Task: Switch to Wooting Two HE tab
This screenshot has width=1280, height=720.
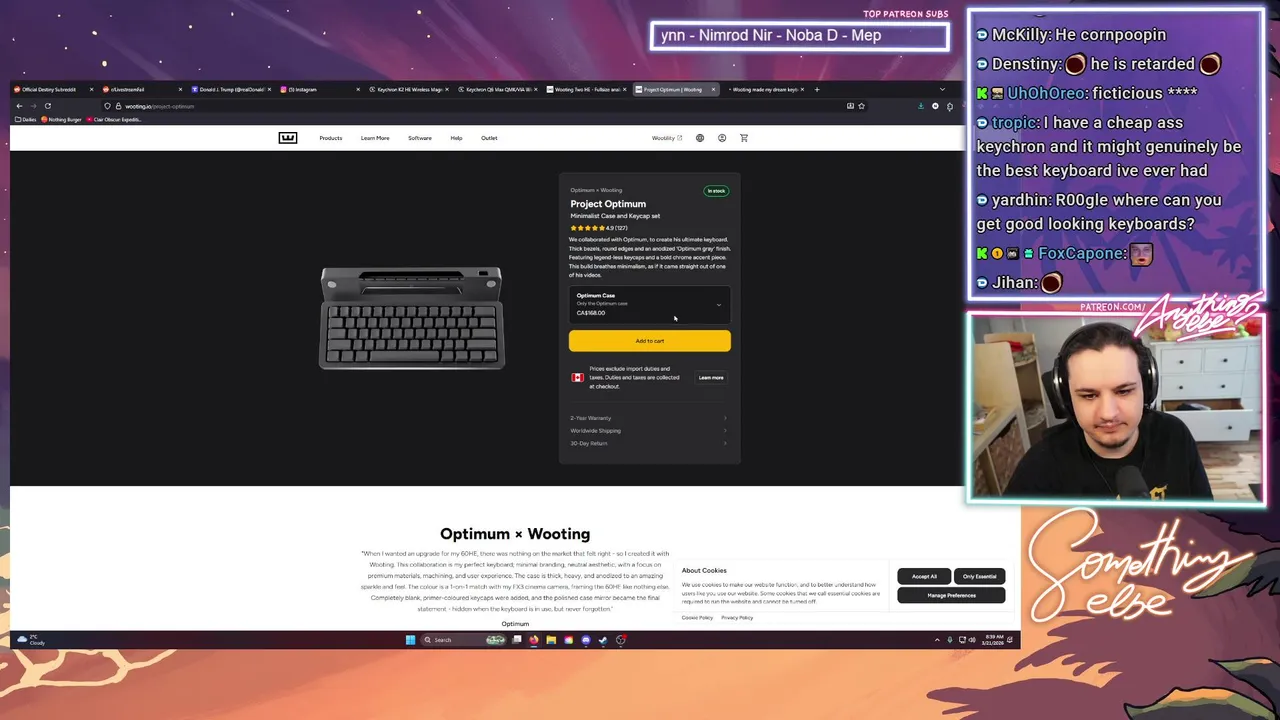Action: (x=585, y=89)
